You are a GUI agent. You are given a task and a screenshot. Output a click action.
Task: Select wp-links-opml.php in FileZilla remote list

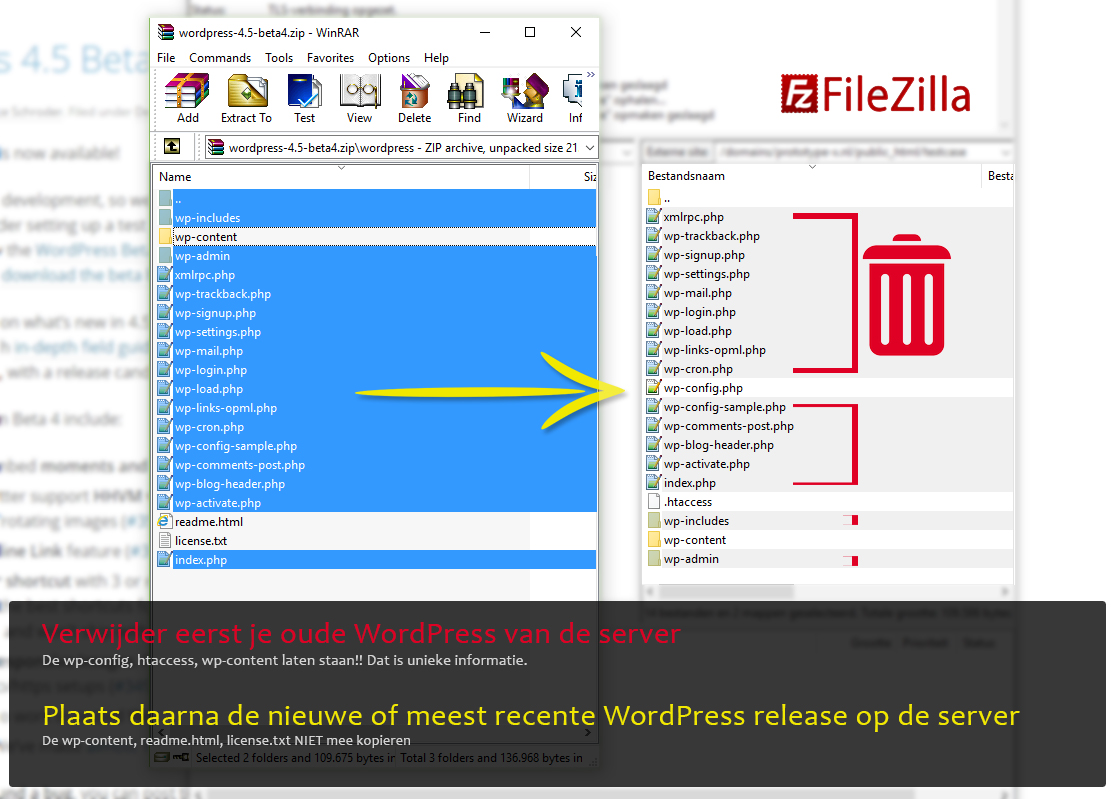click(x=828, y=350)
